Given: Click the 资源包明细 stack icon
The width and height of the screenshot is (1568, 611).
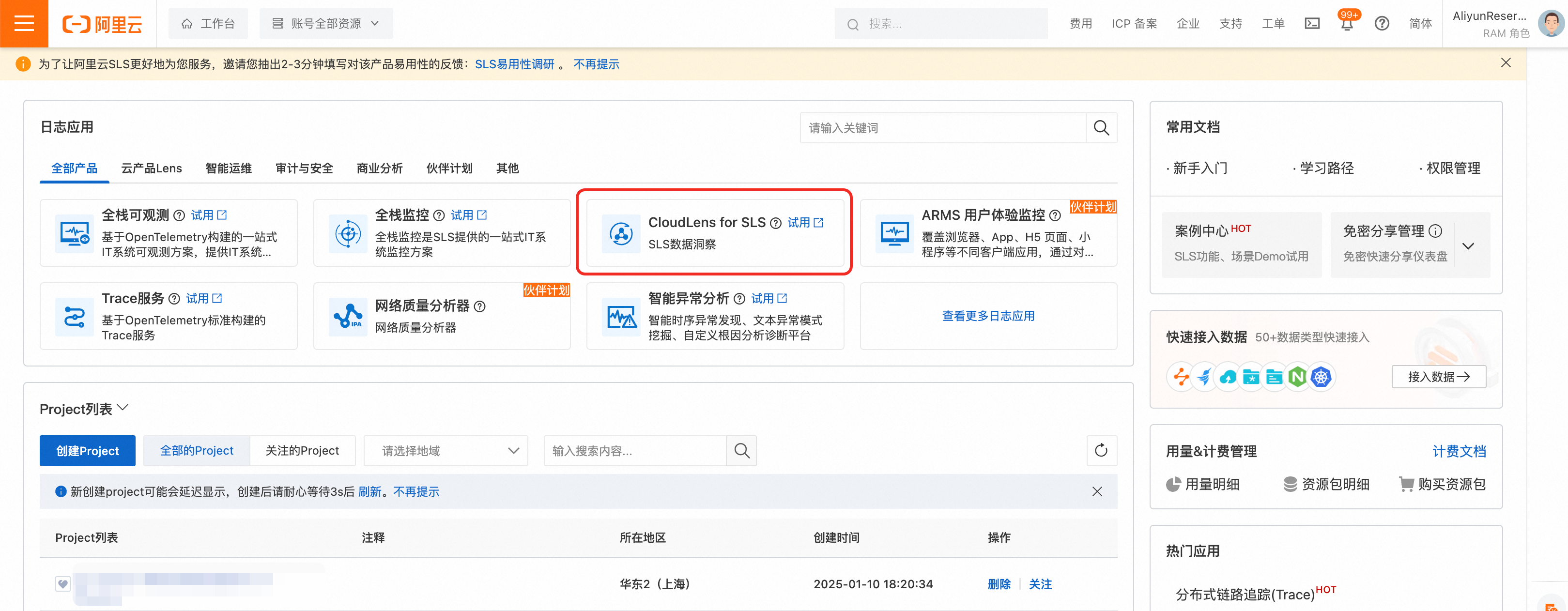Looking at the screenshot, I should coord(1290,485).
